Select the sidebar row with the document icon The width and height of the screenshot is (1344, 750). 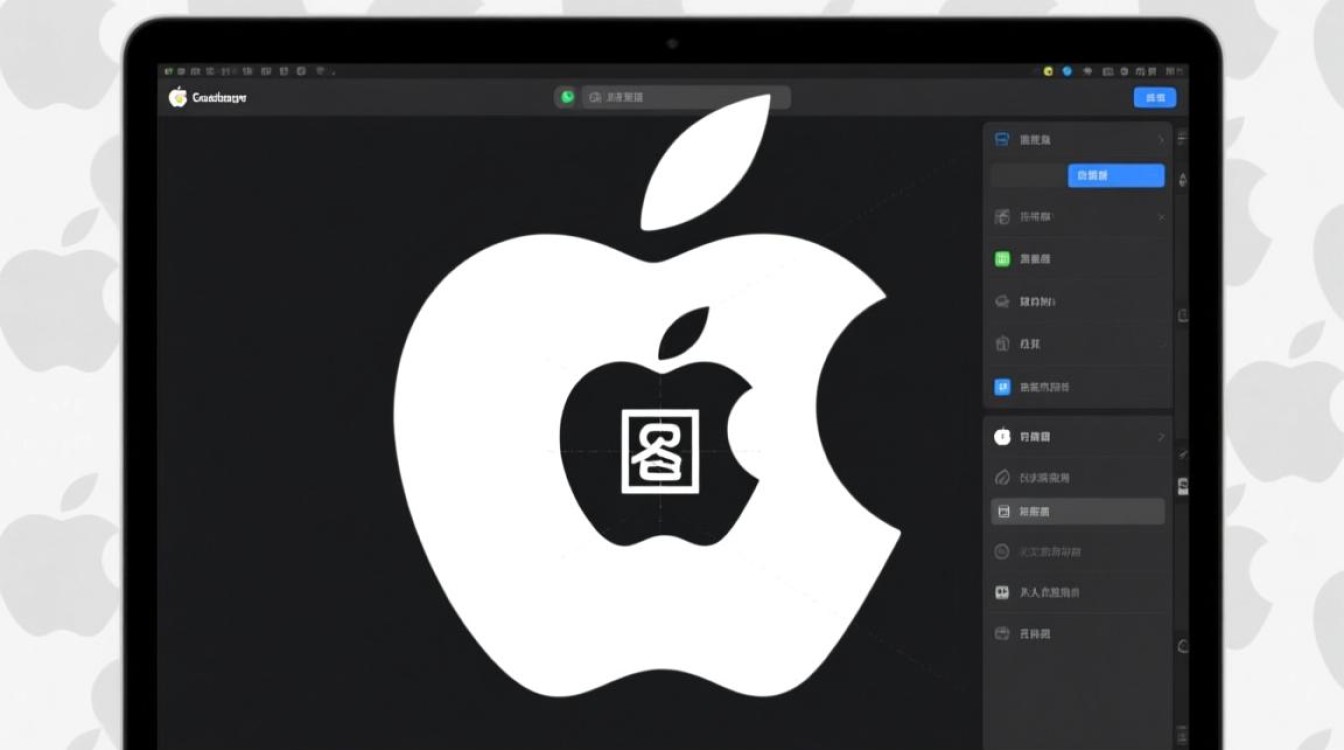point(1078,343)
